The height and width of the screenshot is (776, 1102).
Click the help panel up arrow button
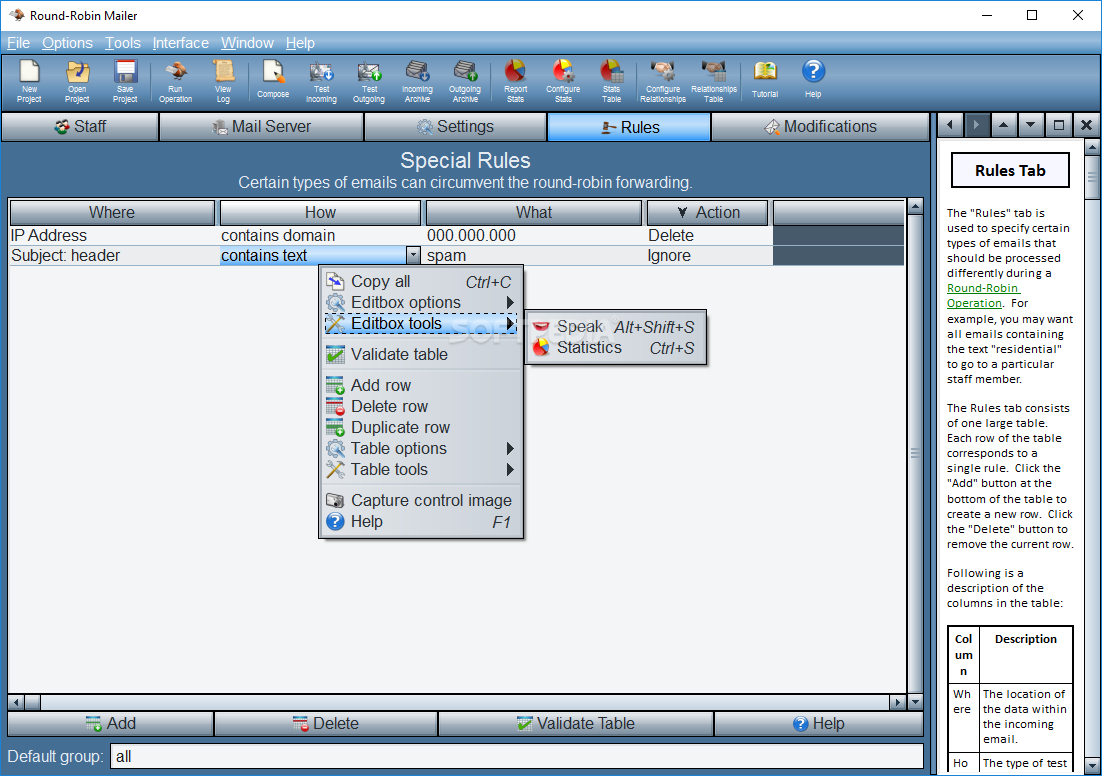point(1004,126)
